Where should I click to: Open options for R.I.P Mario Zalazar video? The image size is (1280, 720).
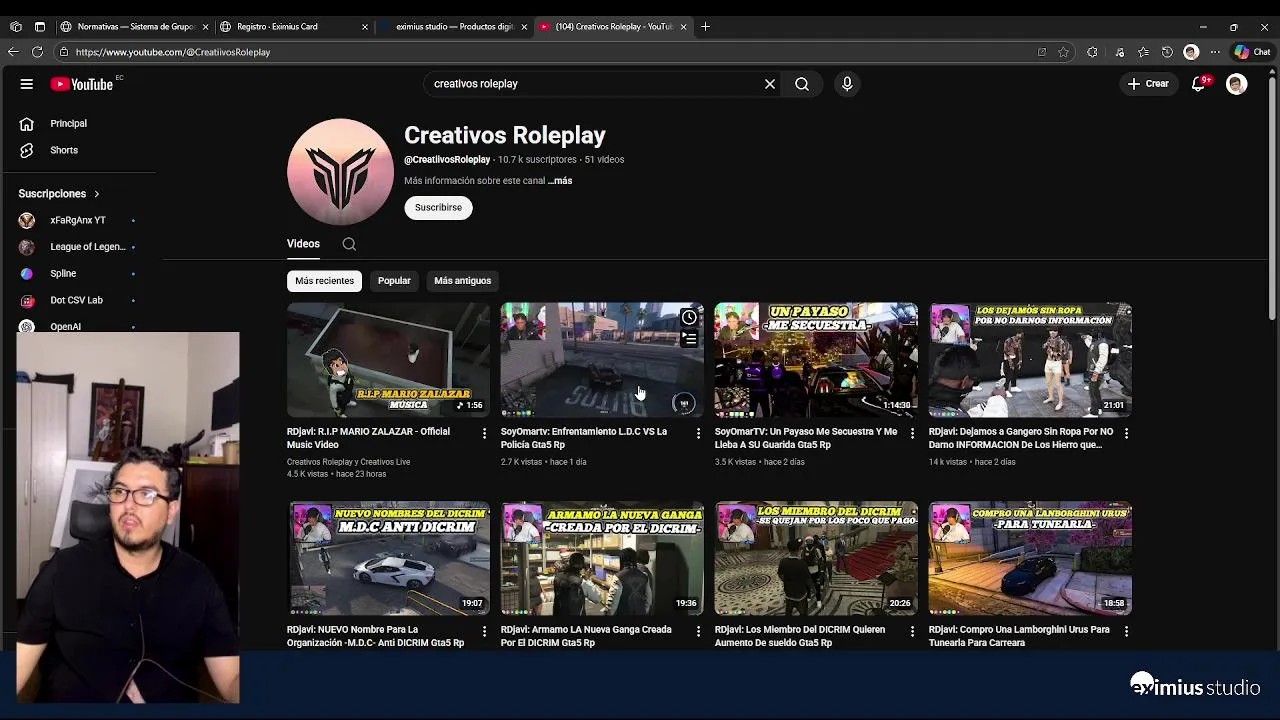(484, 433)
